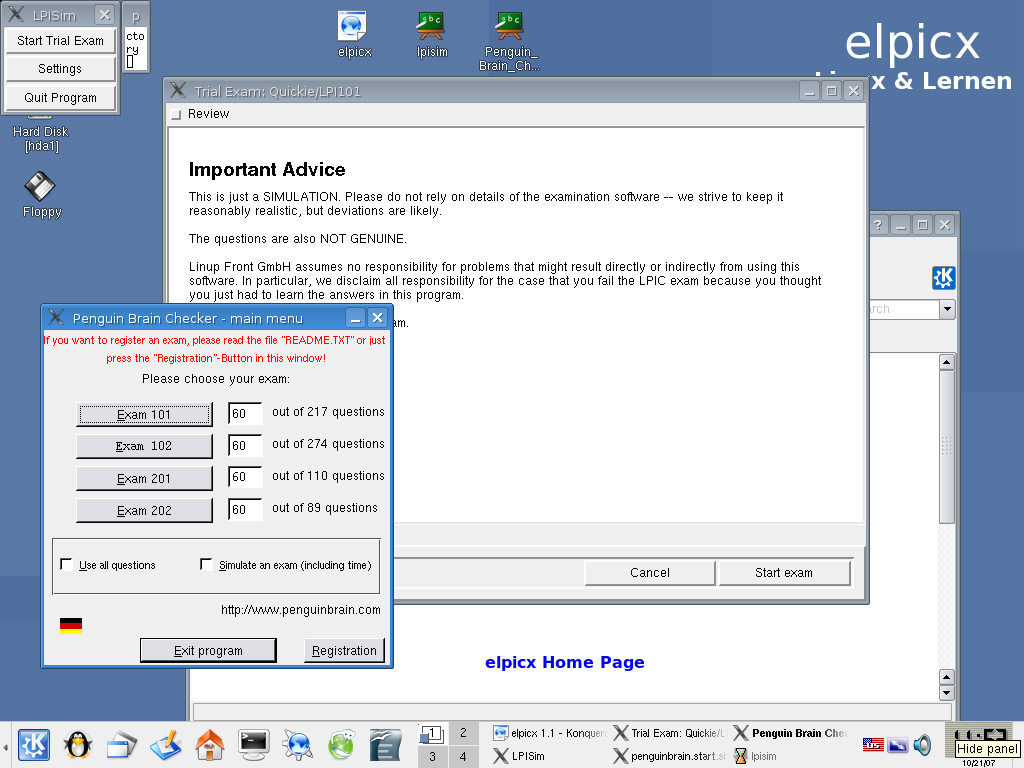Click the left panel hide arrow

5,745
